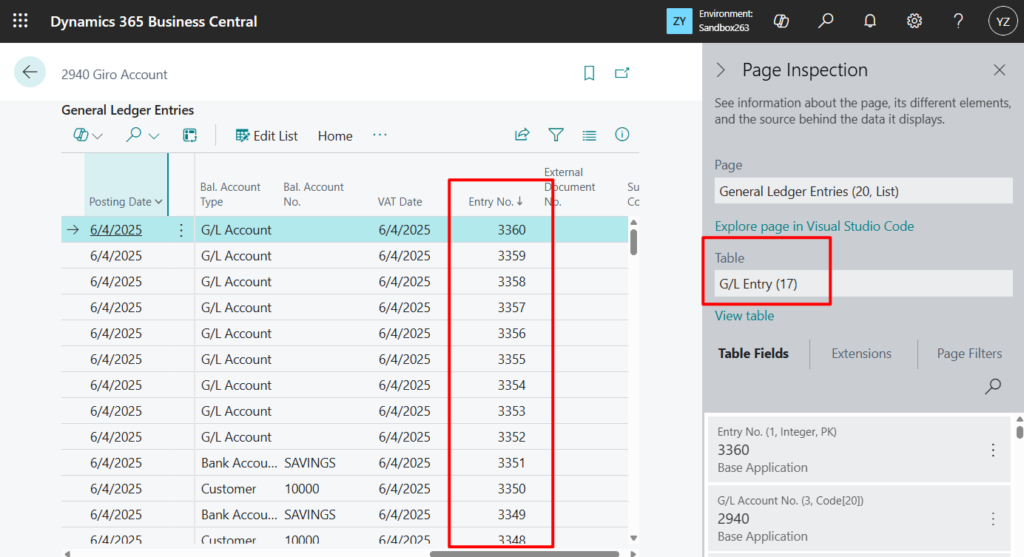1024x557 pixels.
Task: Expand the Posting Date column dropdown
Action: point(159,202)
